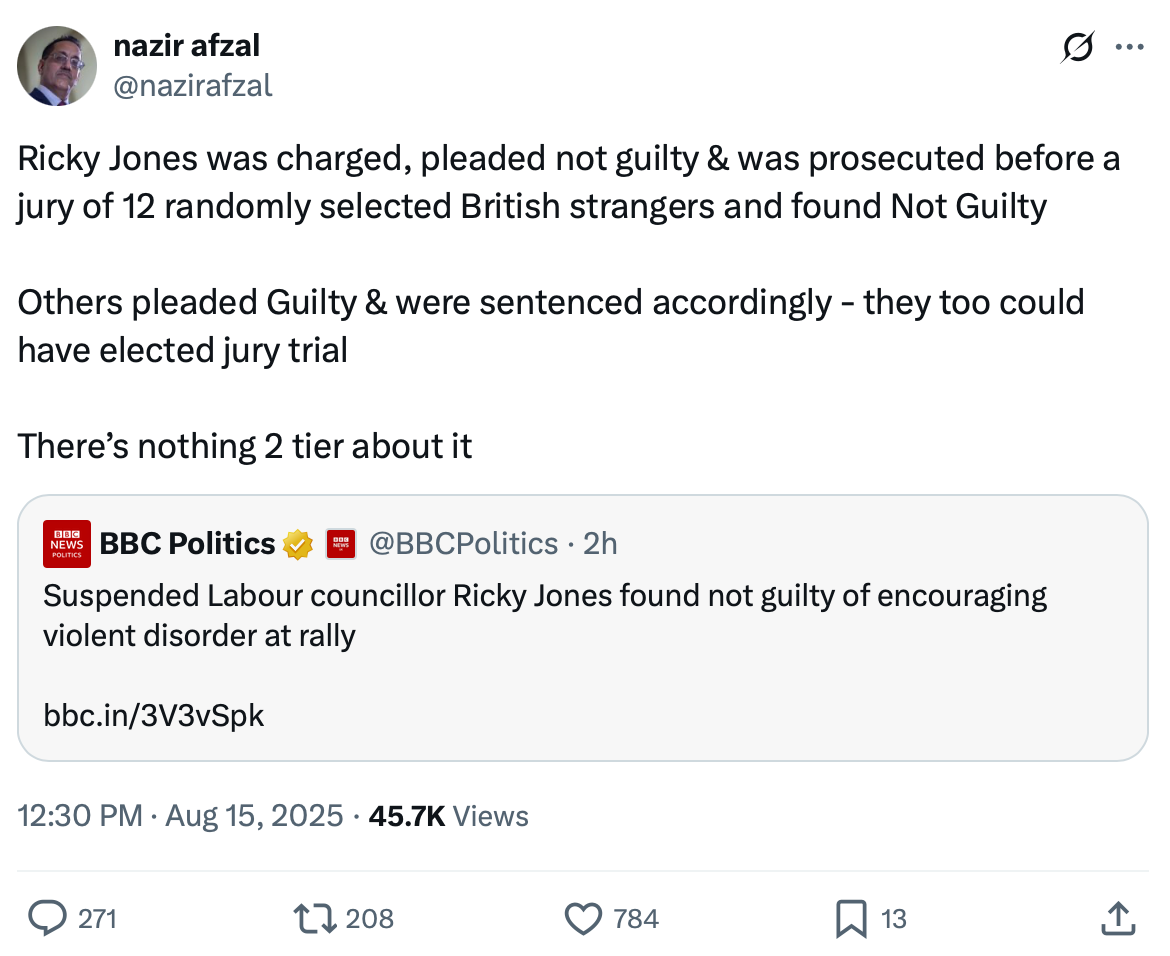Image resolution: width=1170 pixels, height=956 pixels.
Task: Open the BBC Politics account name
Action: 187,543
